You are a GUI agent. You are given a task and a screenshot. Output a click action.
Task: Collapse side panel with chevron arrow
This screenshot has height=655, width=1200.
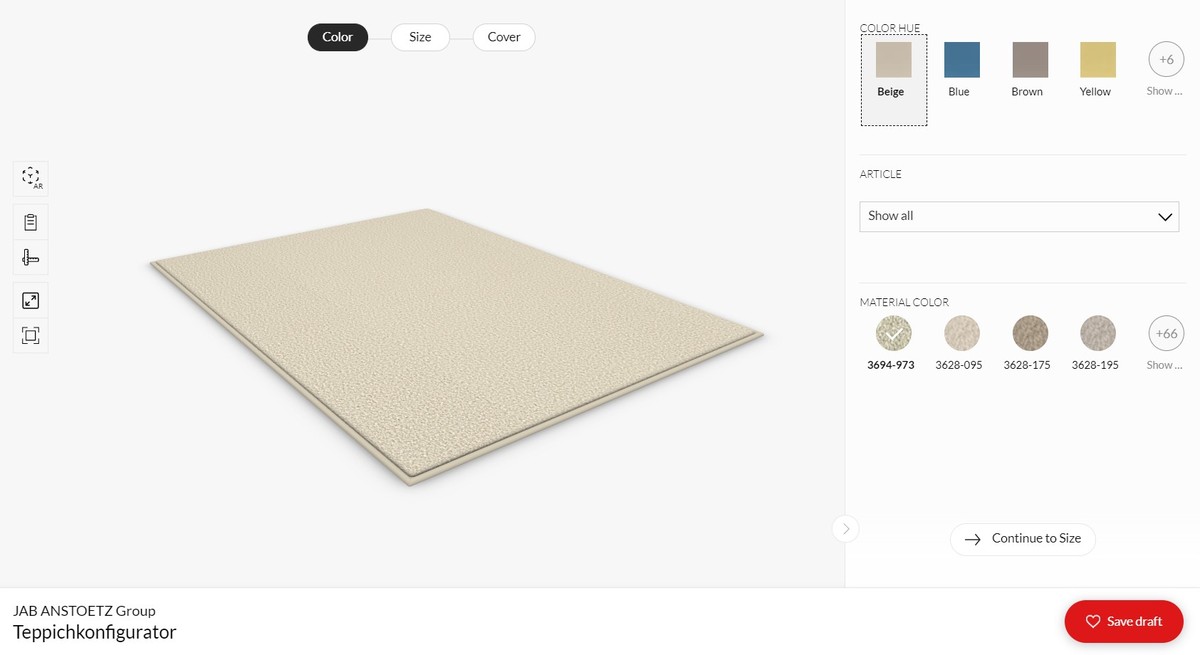click(846, 529)
